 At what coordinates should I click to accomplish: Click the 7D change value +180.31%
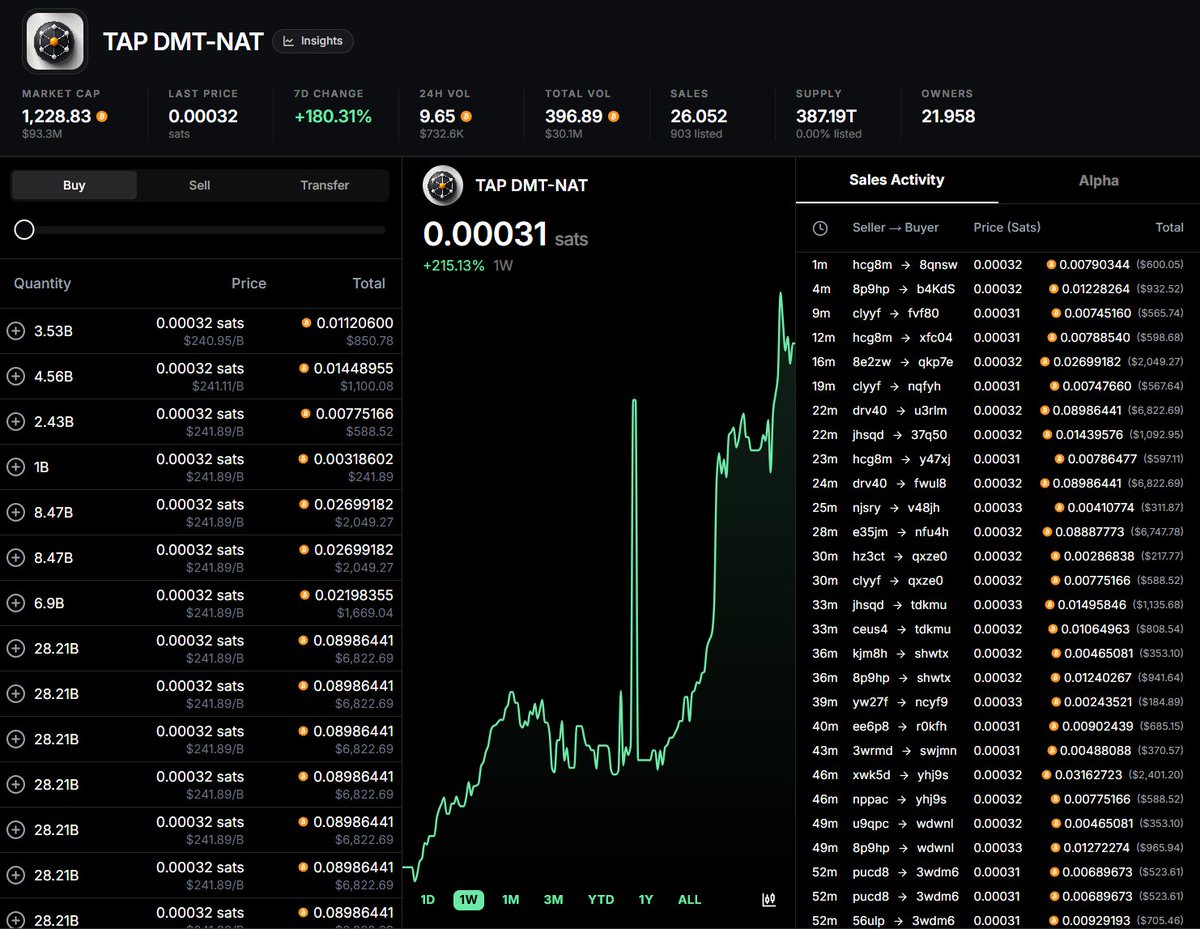click(333, 116)
